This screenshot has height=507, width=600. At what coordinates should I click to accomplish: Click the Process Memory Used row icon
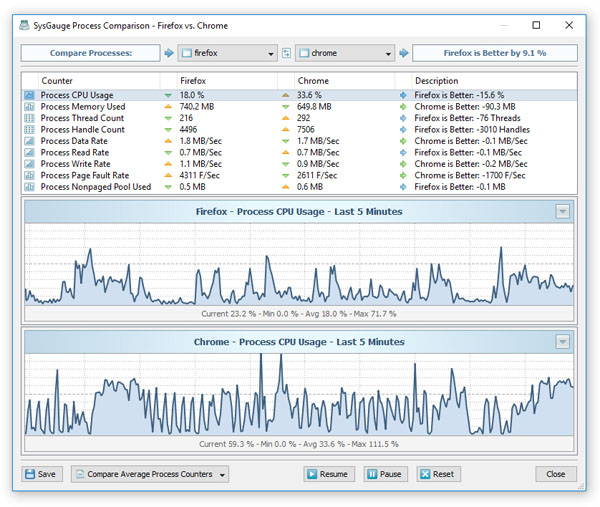[29, 106]
